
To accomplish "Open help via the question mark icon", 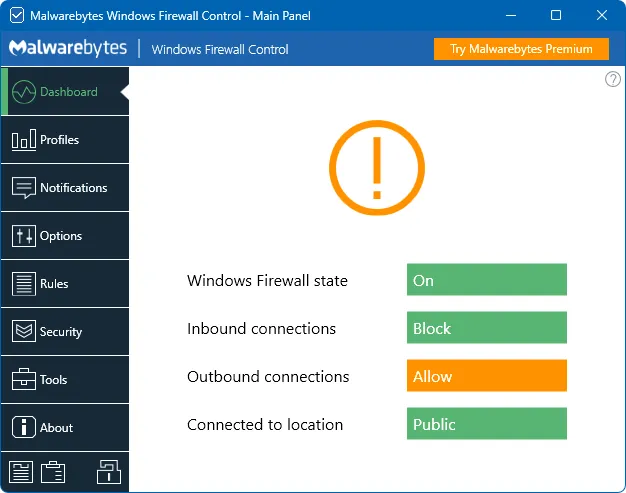I will (613, 80).
